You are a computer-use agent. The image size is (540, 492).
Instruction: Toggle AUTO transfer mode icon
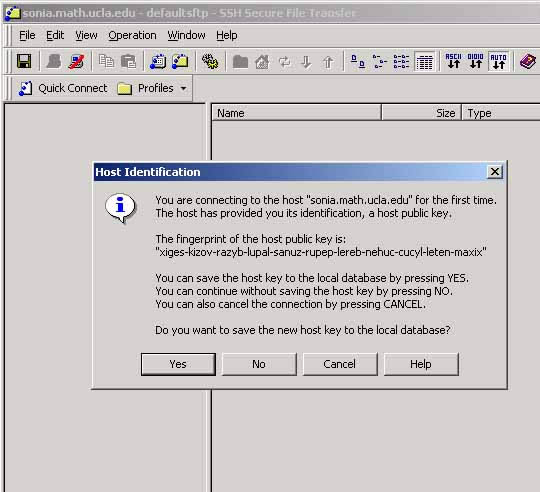pyautogui.click(x=498, y=62)
